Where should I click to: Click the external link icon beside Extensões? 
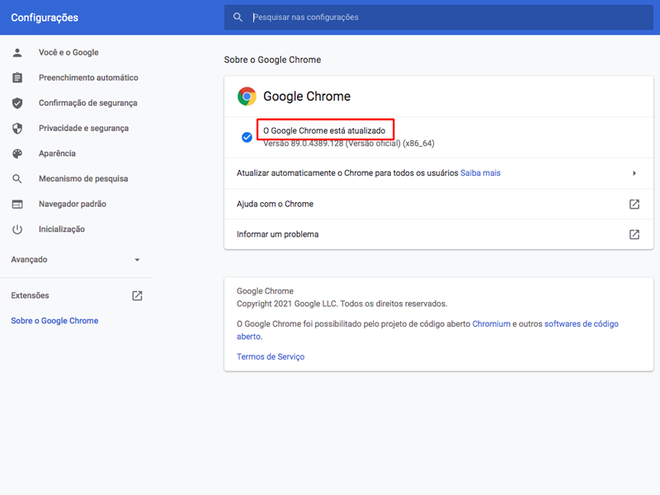coord(137,295)
